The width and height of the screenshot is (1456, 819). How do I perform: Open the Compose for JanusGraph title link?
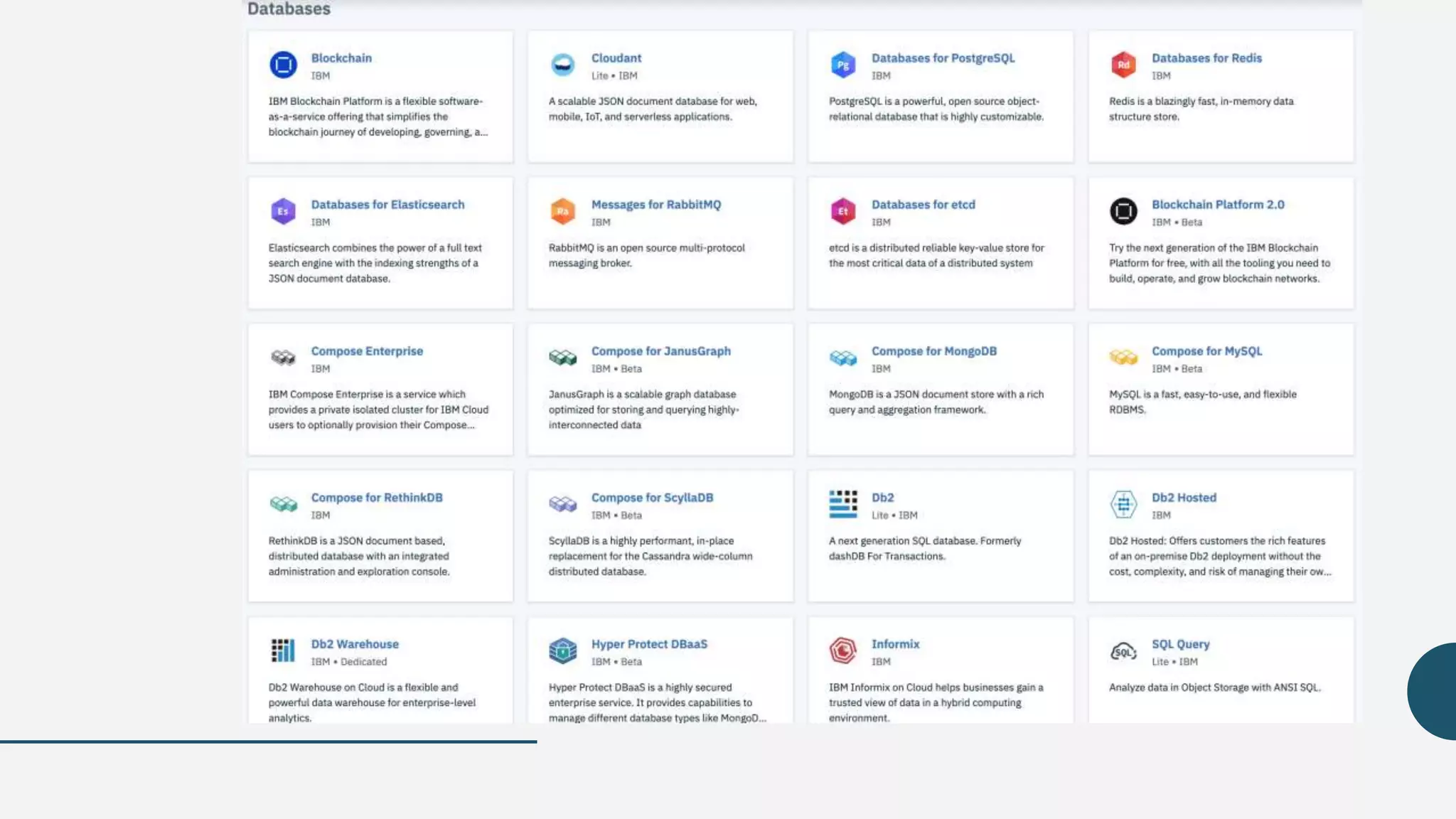(x=660, y=351)
